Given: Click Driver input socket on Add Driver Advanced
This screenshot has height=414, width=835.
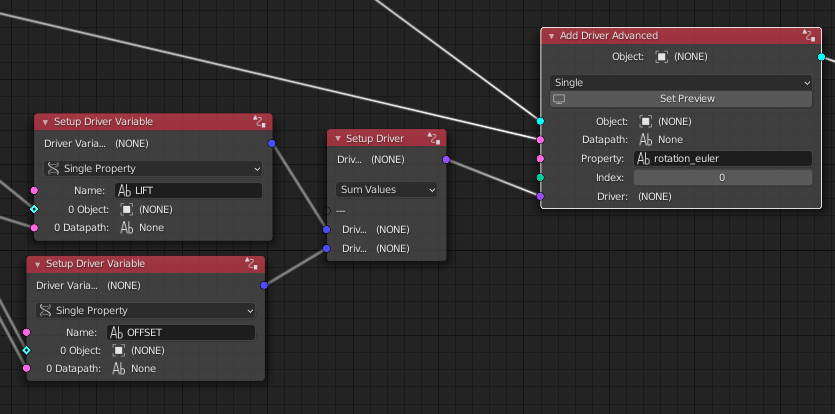Looking at the screenshot, I should pyautogui.click(x=541, y=197).
